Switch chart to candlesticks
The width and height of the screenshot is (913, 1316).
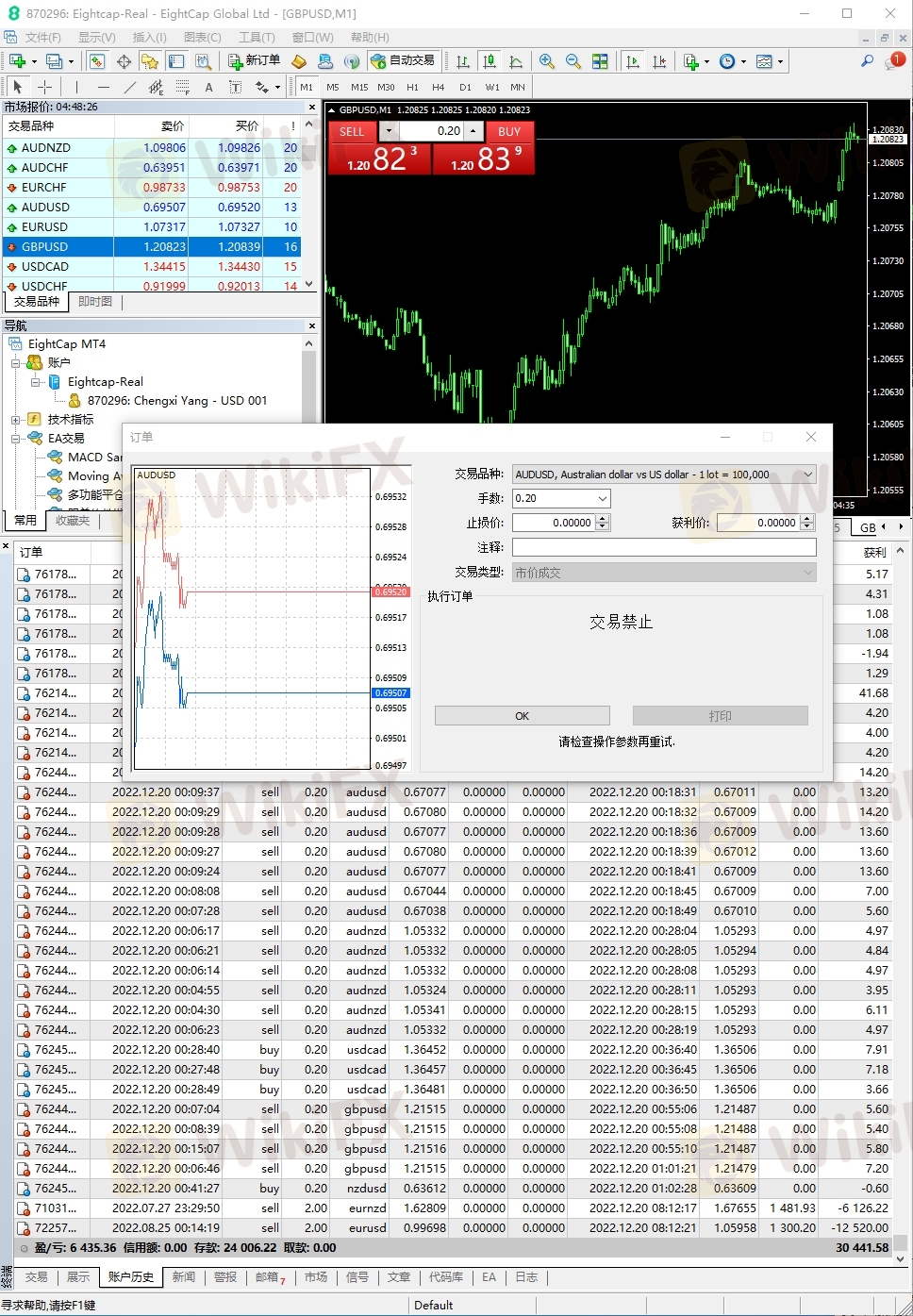pos(489,61)
